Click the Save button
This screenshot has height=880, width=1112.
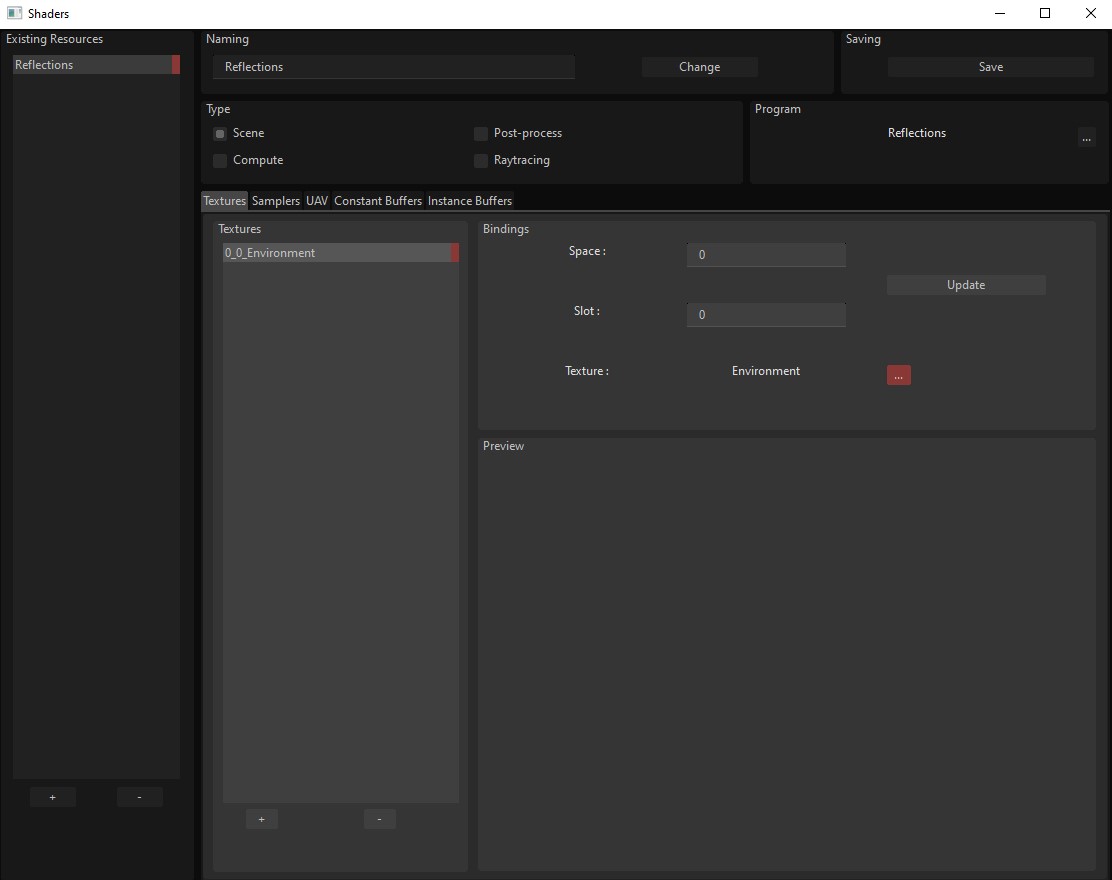(990, 67)
